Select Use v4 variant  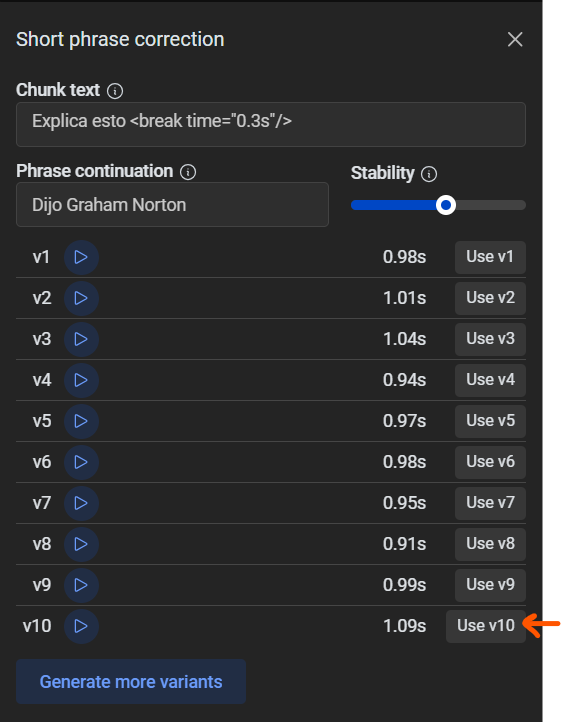[490, 380]
